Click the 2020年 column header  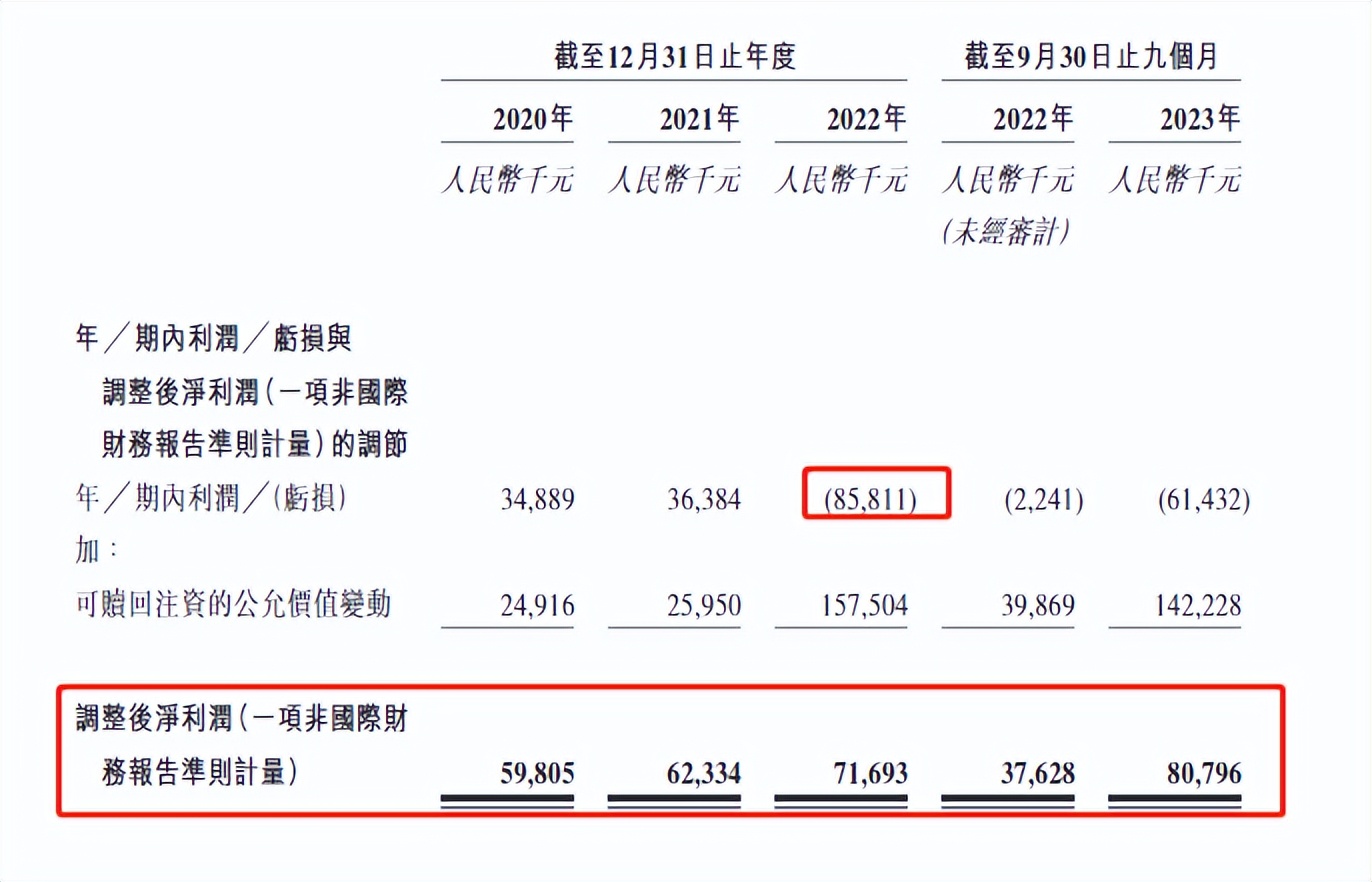[x=533, y=120]
